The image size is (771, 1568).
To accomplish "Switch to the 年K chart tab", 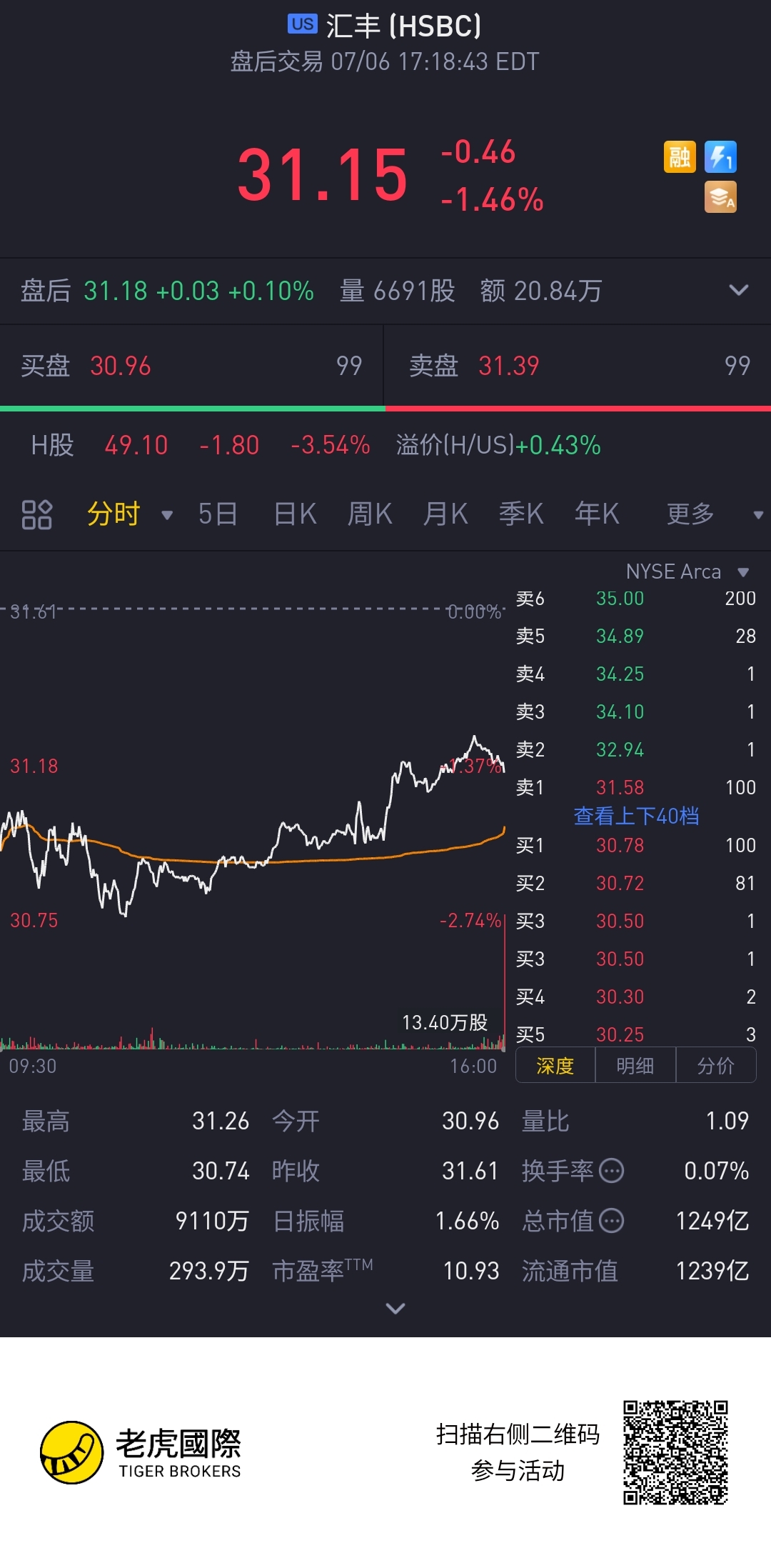I will [597, 514].
